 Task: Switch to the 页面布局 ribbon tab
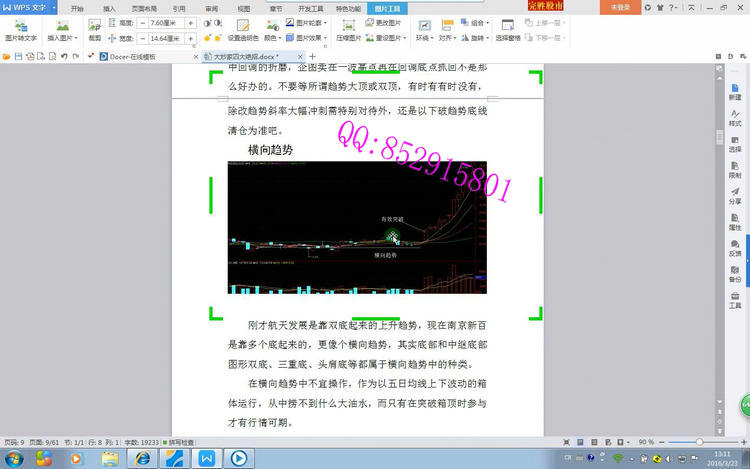(x=144, y=6)
